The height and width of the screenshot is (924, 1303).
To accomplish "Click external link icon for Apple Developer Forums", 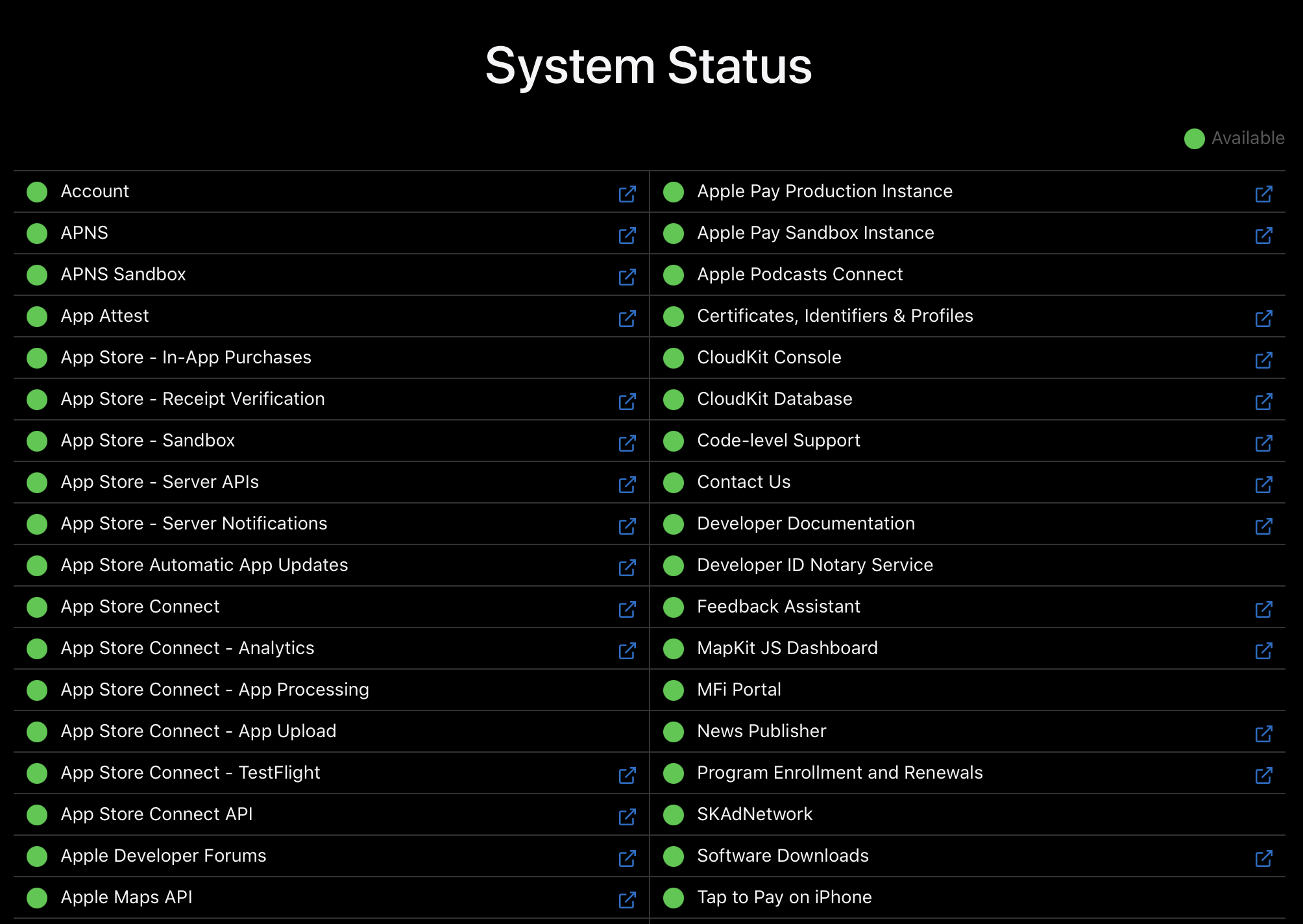I will (627, 858).
